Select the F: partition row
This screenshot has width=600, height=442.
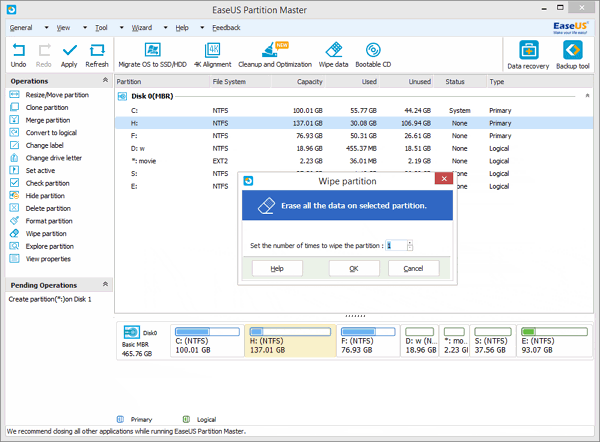pos(354,136)
